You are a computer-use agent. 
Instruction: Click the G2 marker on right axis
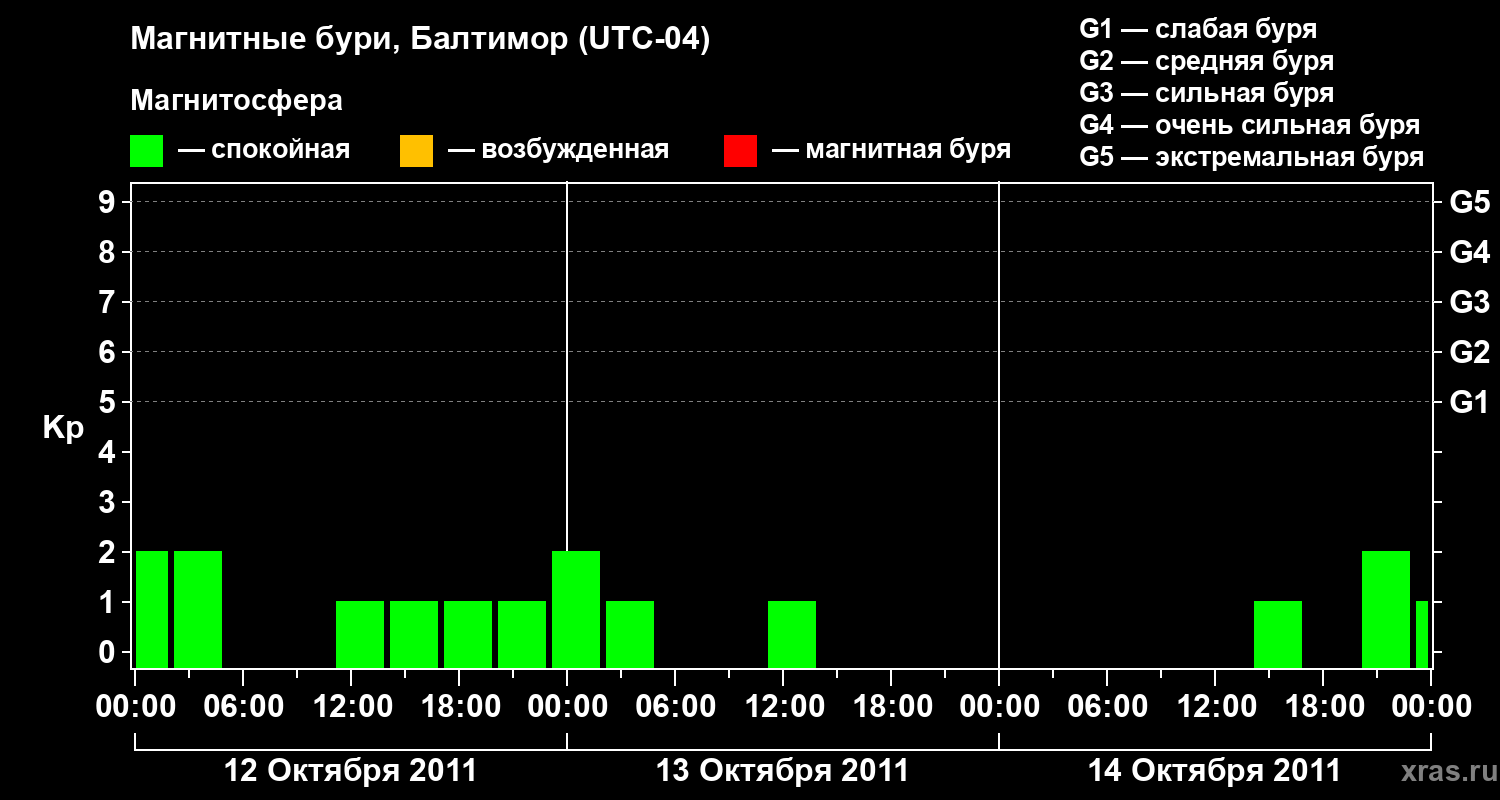click(1470, 352)
